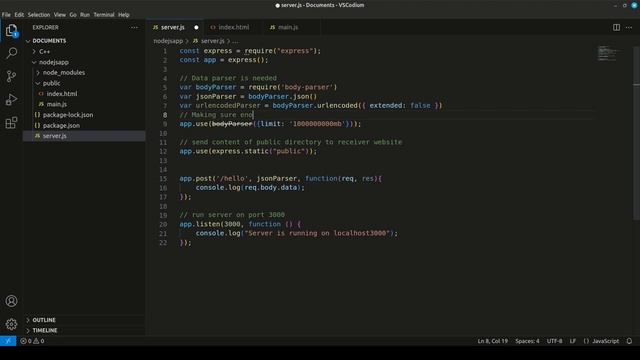
Task: Change encoding via UTF-8 indicator
Action: (554, 341)
